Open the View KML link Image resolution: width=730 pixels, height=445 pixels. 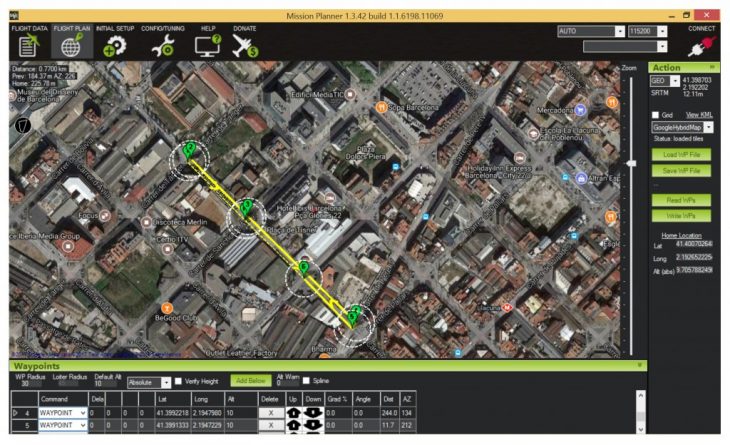pyautogui.click(x=699, y=115)
